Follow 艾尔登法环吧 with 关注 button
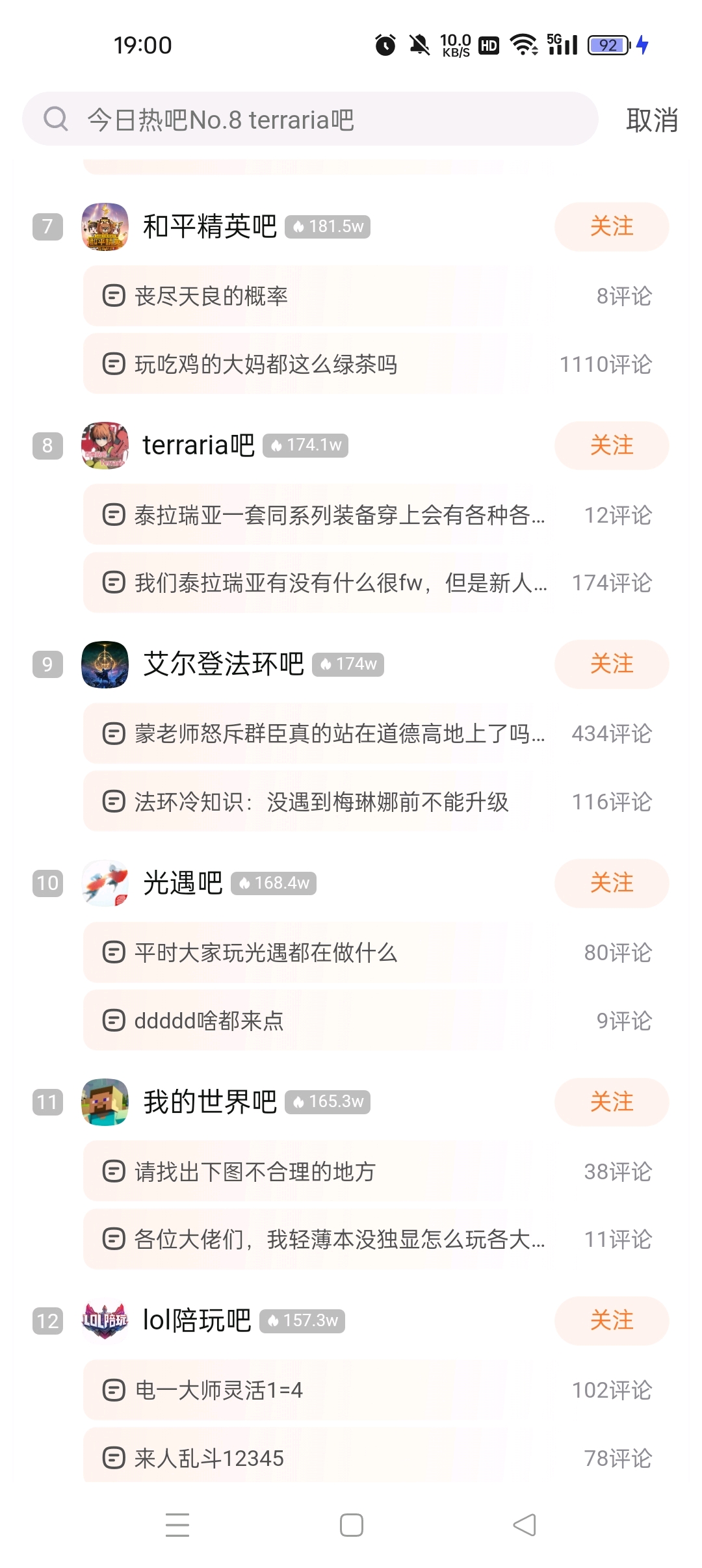 point(612,664)
